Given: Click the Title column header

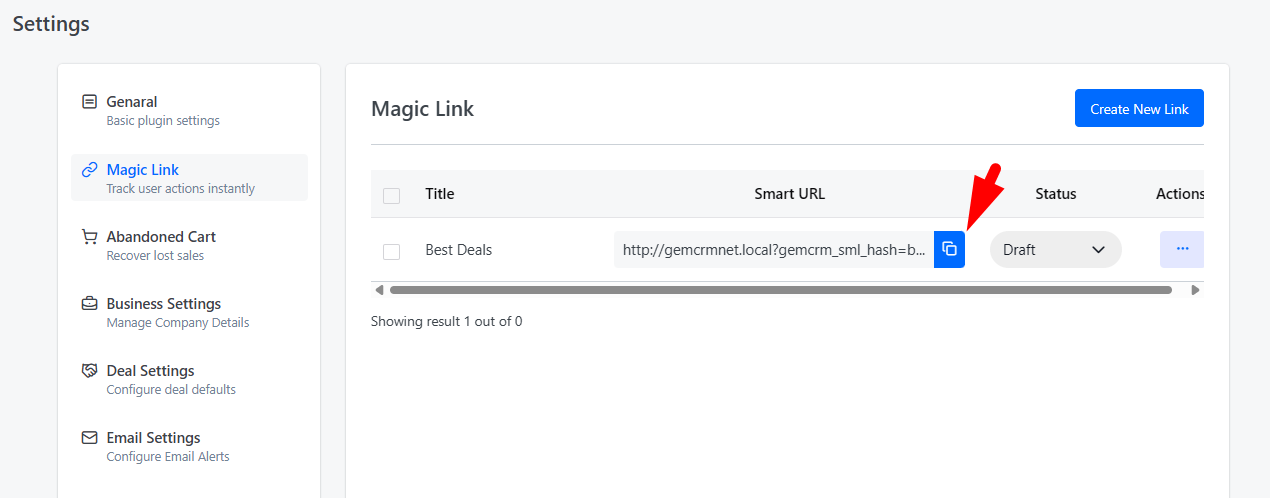Looking at the screenshot, I should (439, 194).
